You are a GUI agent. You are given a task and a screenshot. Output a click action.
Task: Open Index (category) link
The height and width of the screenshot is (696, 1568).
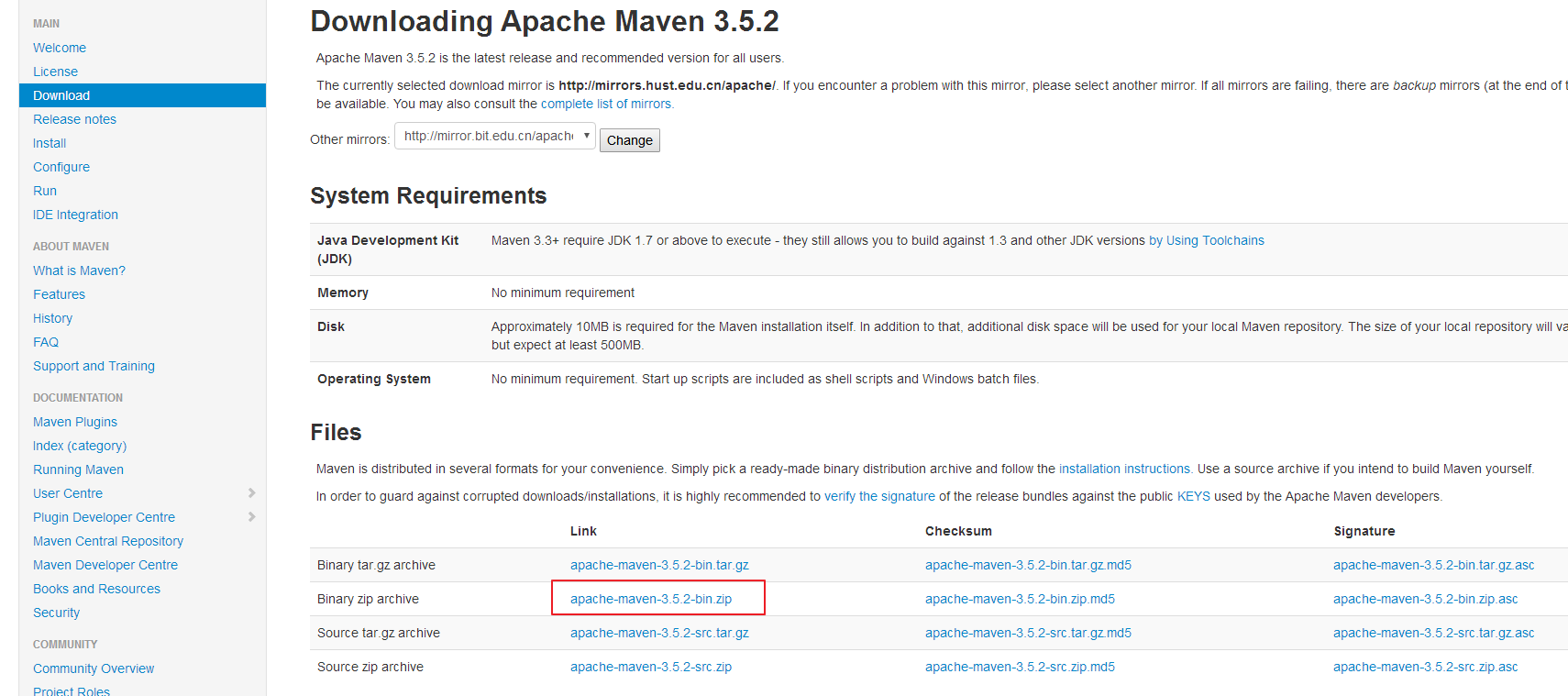(80, 446)
